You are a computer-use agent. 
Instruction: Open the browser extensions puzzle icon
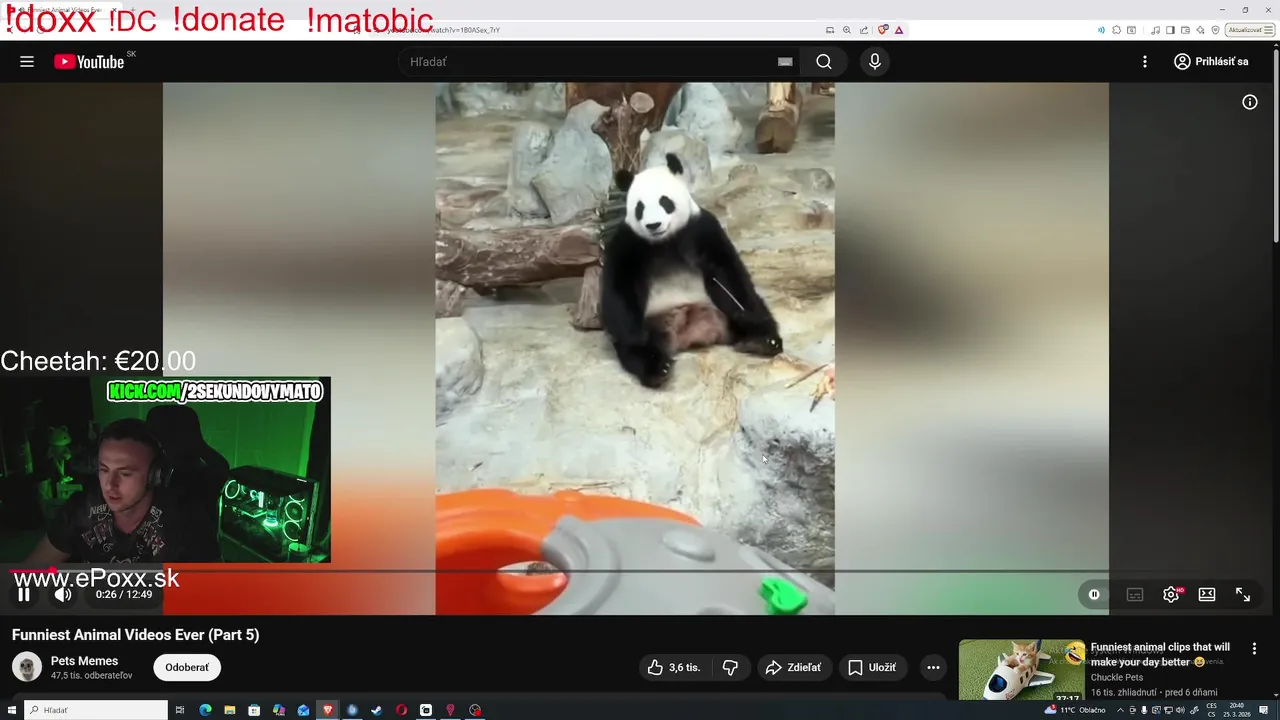point(1116,30)
